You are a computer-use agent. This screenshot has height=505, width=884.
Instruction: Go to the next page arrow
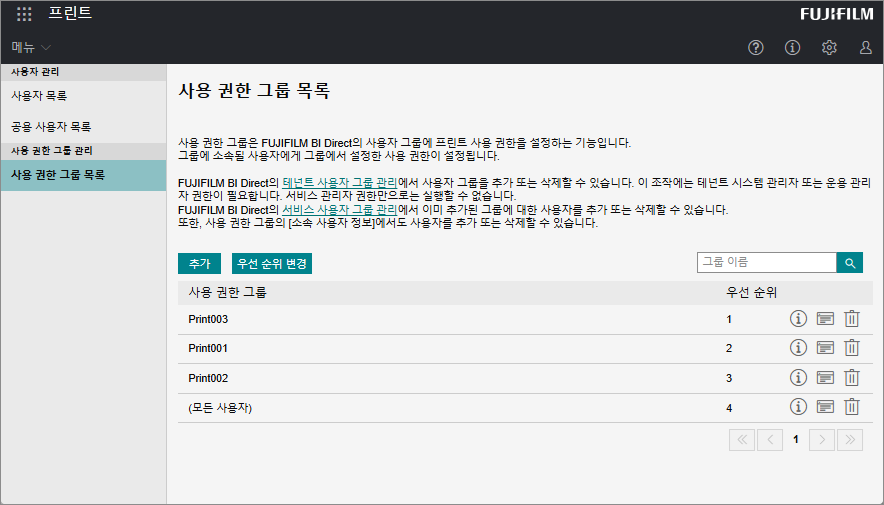pos(821,439)
